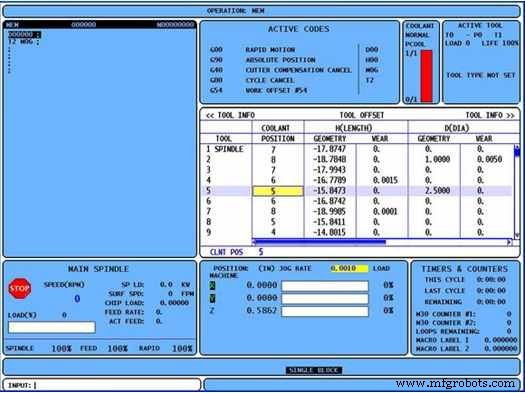Select the G90 ABSOLUTE POSITION active code
Screen dimensions: 525x393
[x=262, y=60]
